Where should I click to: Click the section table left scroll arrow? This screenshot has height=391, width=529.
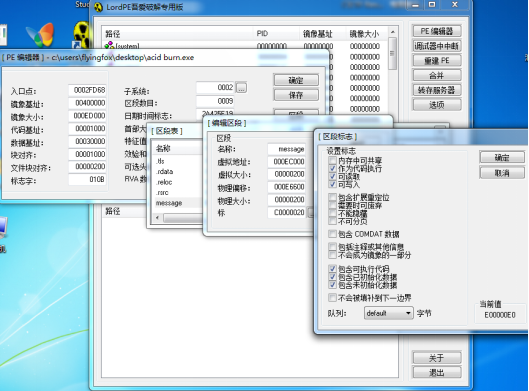click(158, 218)
